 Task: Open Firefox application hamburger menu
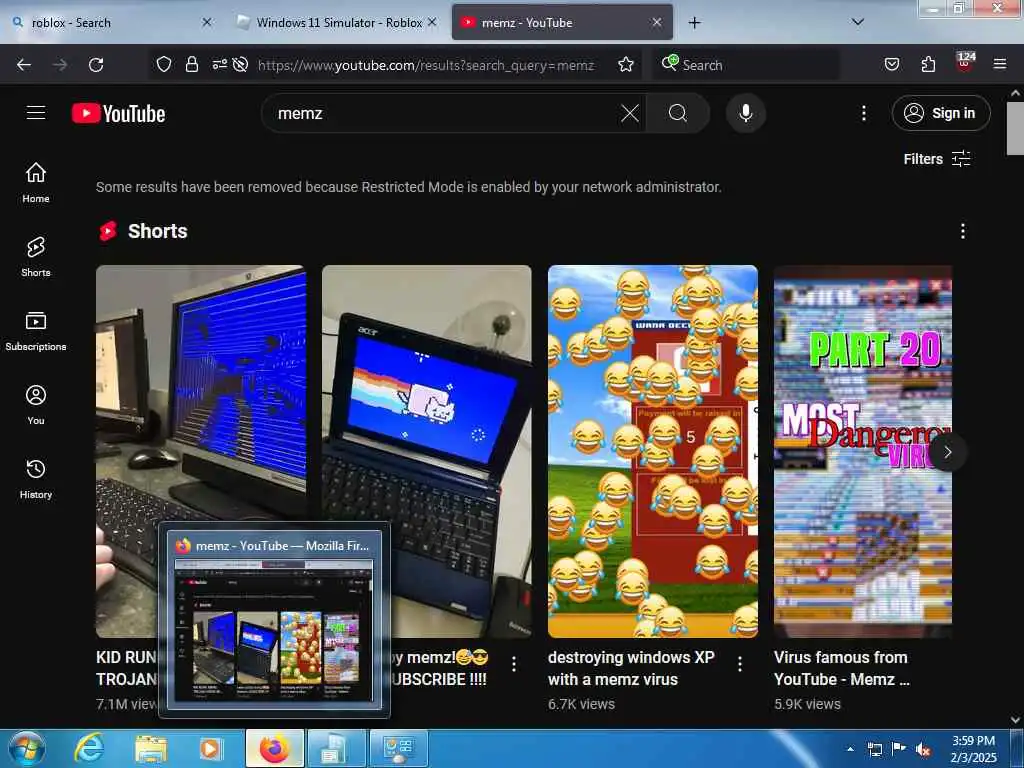click(999, 64)
